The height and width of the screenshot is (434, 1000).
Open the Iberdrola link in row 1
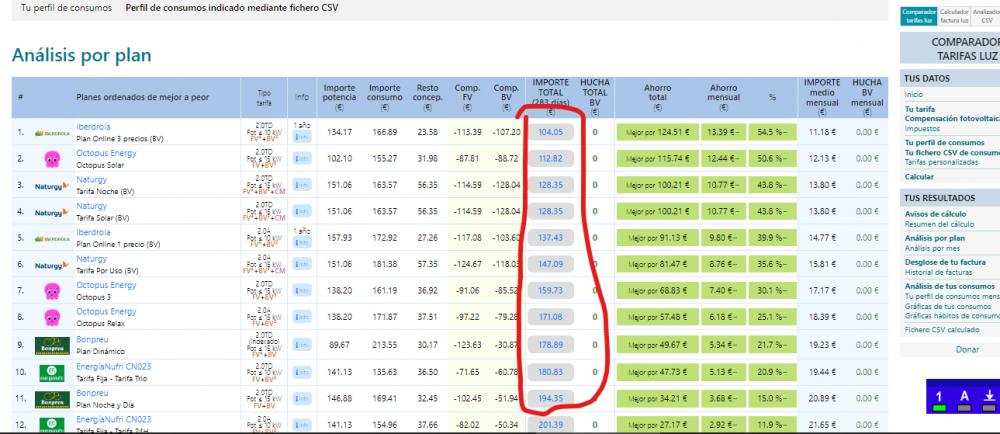coord(93,127)
